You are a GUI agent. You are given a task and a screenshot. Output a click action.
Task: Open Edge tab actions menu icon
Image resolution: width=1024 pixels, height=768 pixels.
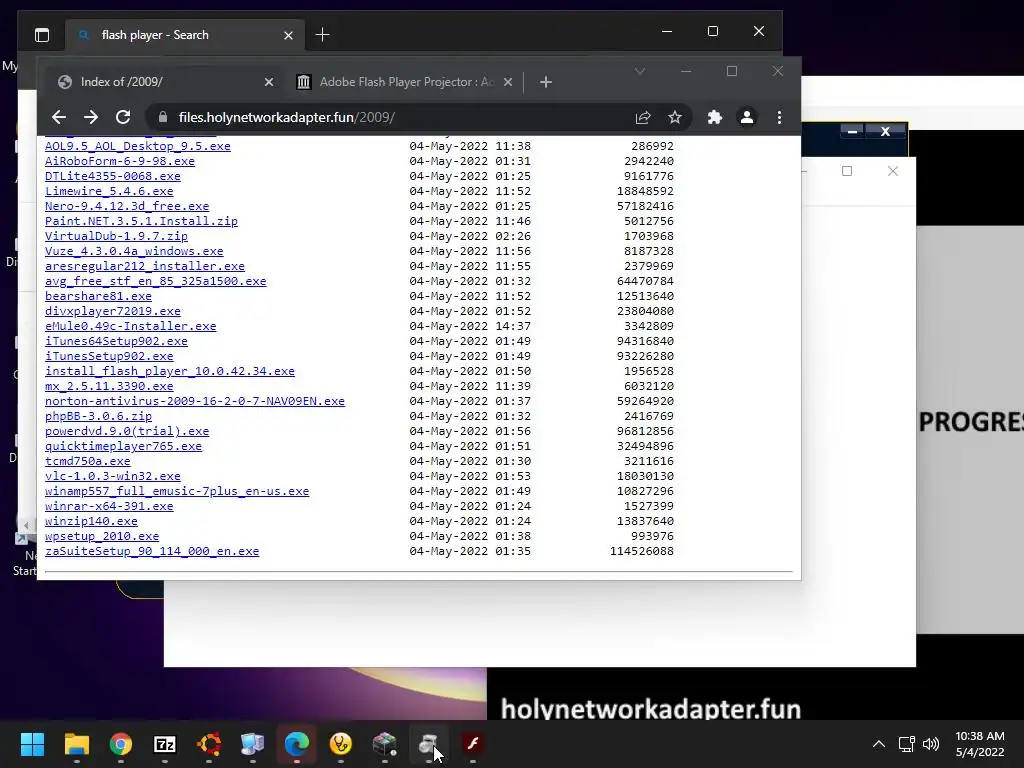click(42, 35)
